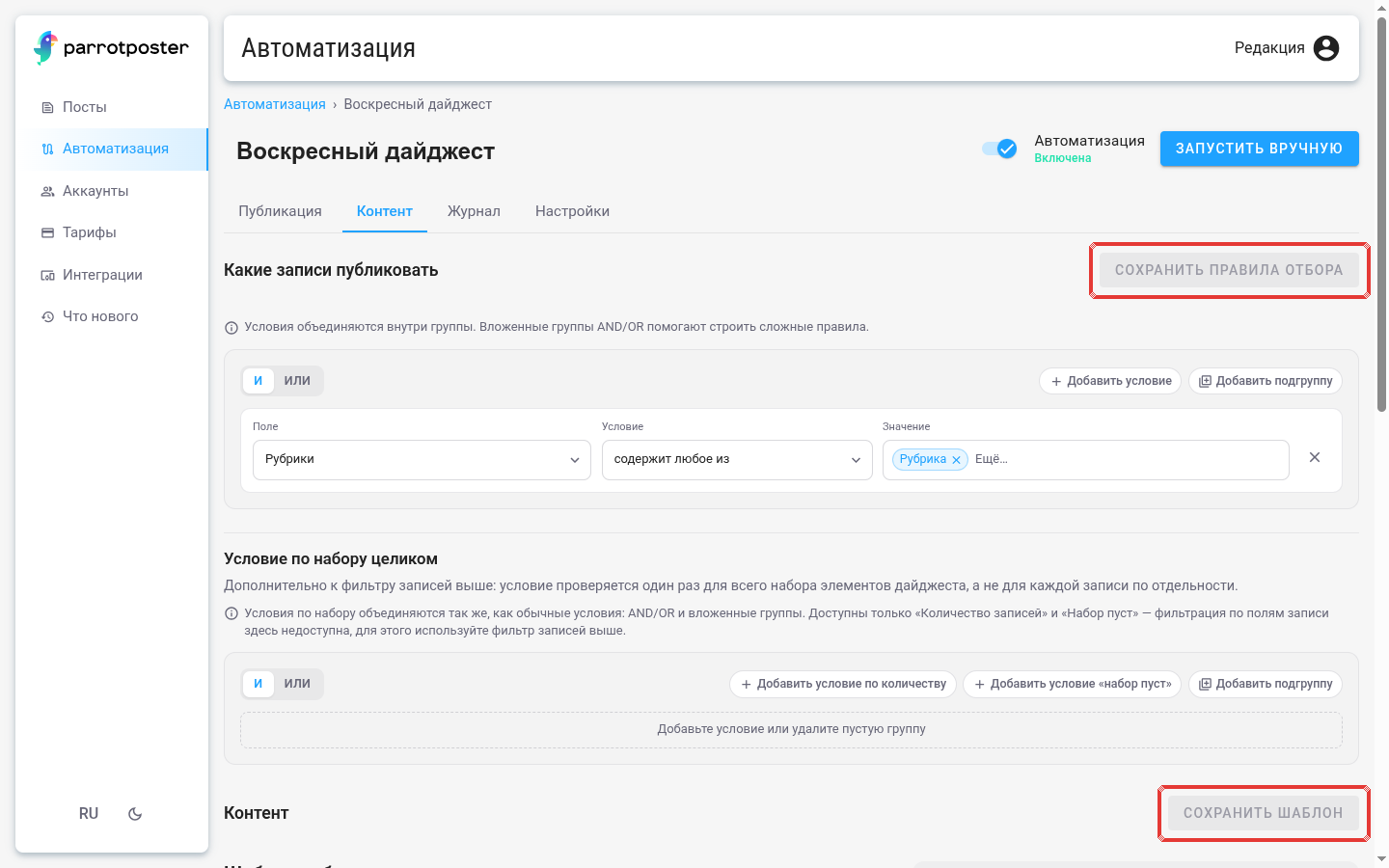The width and height of the screenshot is (1389, 868).
Task: Switch to the Журнал tab
Action: click(474, 211)
